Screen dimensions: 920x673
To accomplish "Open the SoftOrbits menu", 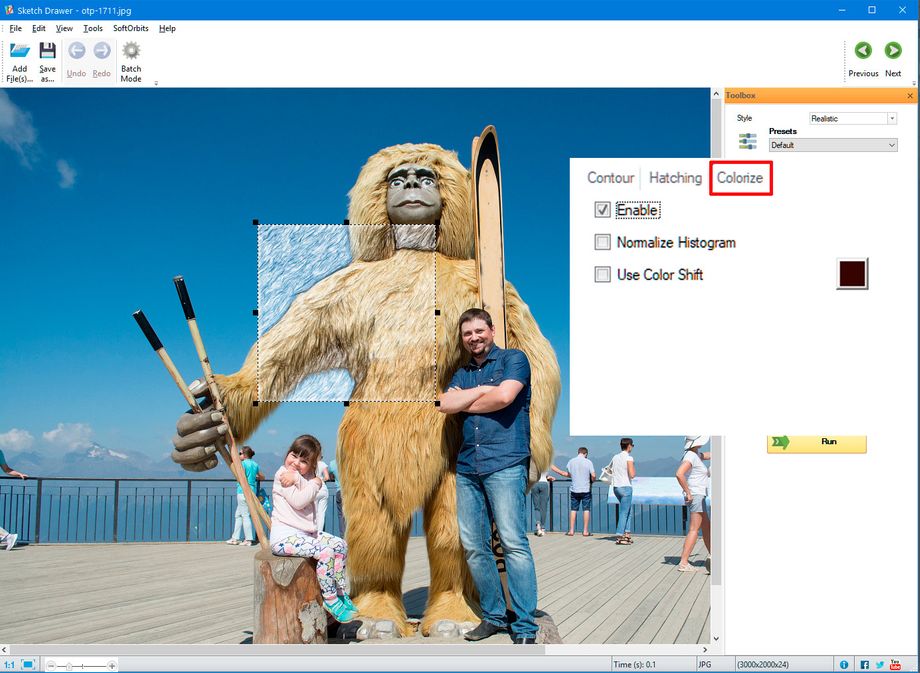I will click(128, 28).
